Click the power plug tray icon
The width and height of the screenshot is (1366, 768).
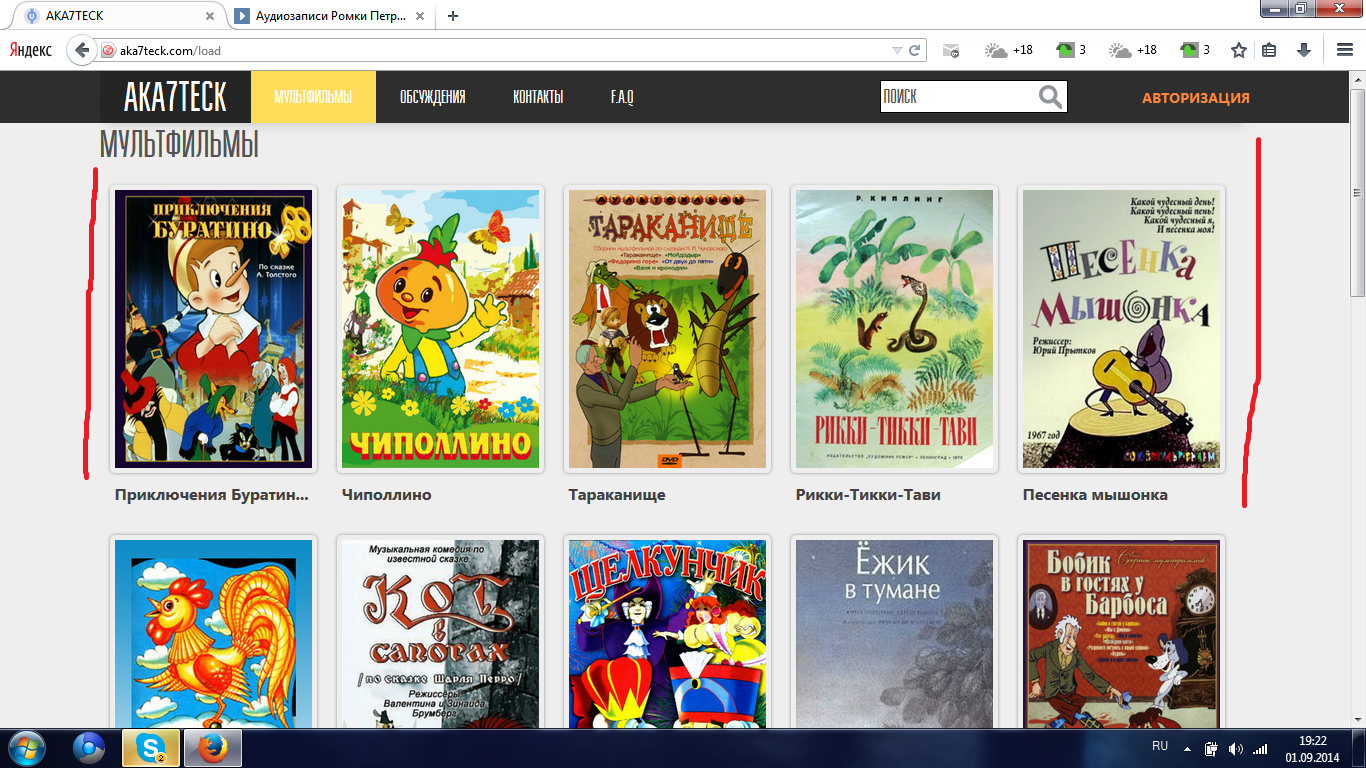(1211, 748)
